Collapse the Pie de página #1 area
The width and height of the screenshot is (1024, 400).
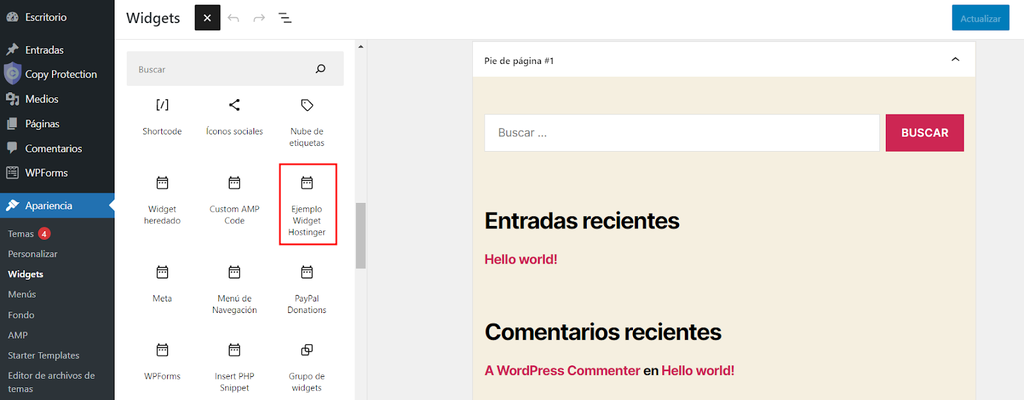pos(955,61)
